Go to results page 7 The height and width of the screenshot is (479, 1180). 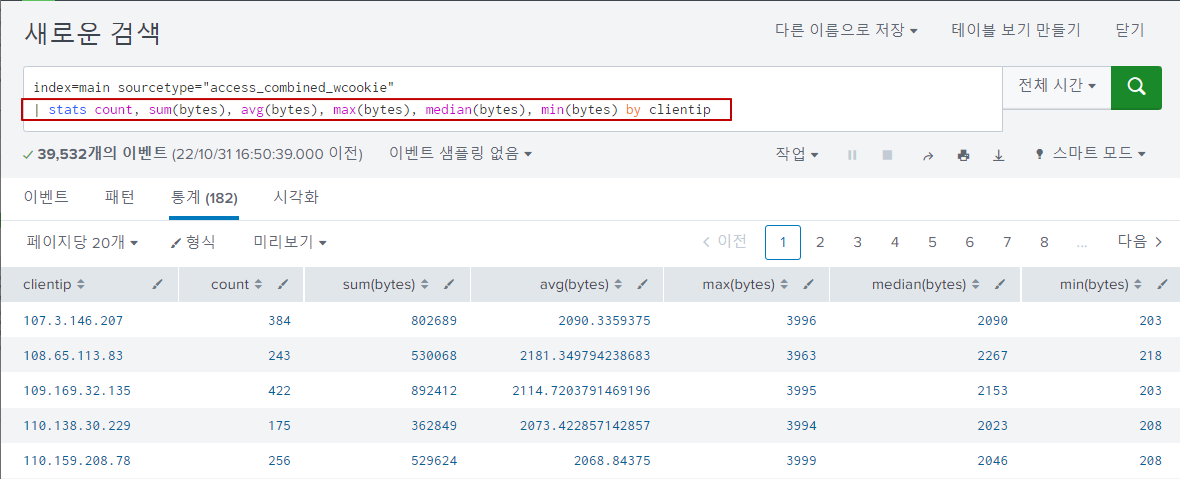tap(1007, 242)
